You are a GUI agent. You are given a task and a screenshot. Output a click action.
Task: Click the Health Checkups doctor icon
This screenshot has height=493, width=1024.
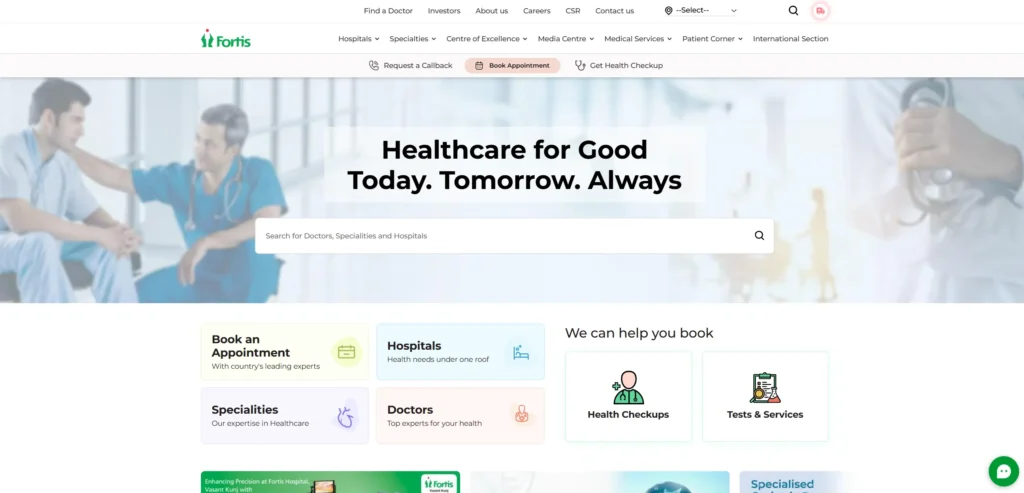[628, 387]
